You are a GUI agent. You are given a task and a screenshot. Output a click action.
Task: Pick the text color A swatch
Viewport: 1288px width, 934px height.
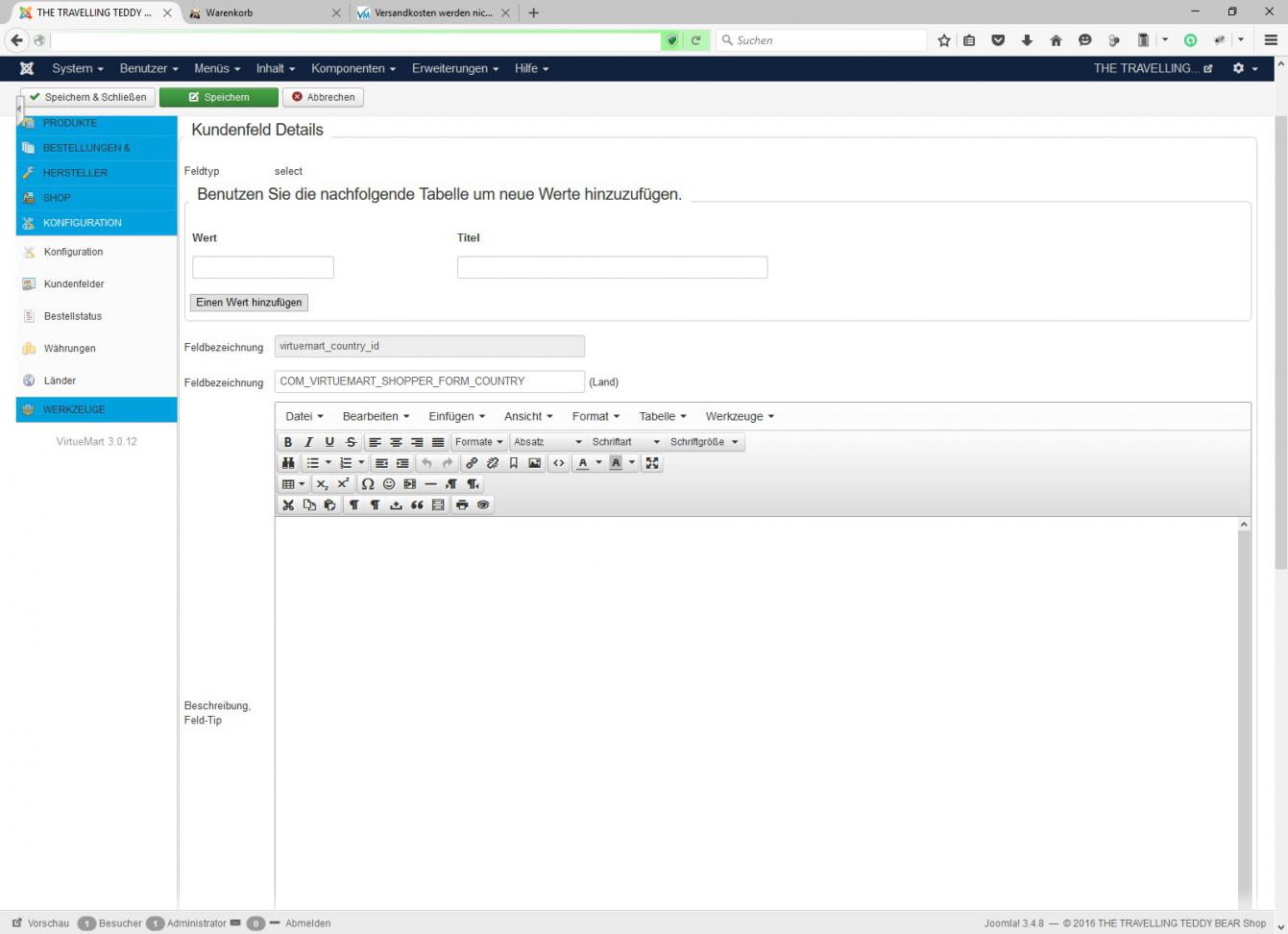tap(582, 463)
